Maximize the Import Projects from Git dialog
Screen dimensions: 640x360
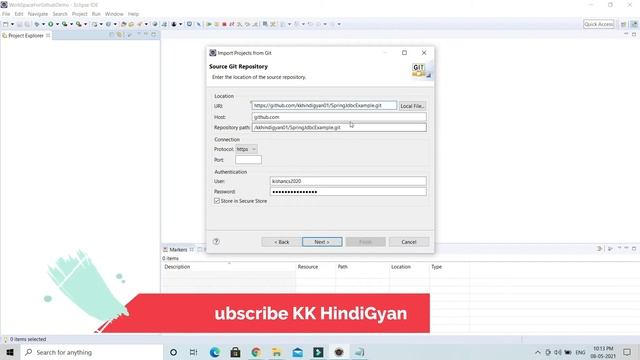pyautogui.click(x=404, y=53)
